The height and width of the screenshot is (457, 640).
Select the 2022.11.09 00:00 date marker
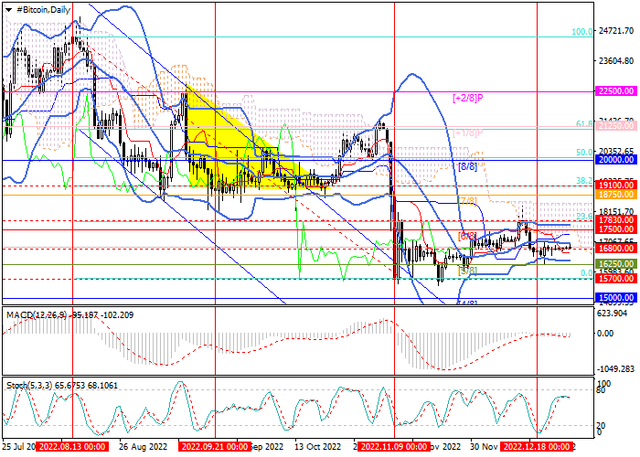[394, 446]
